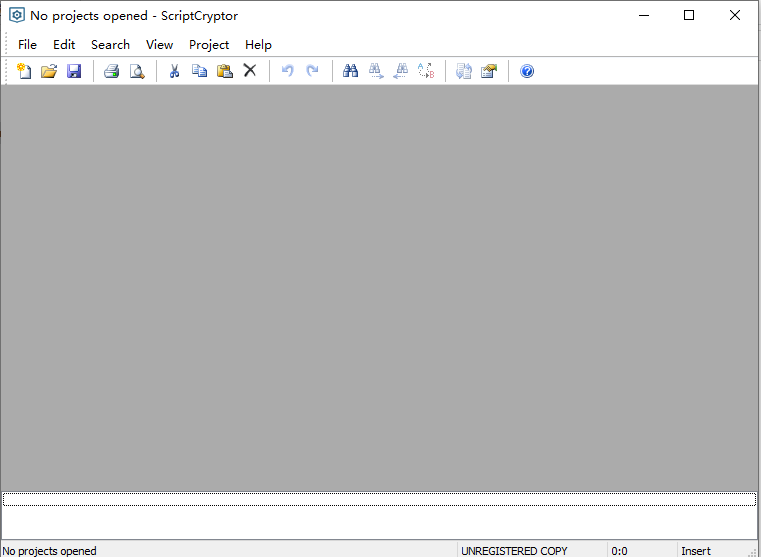
Task: Click the Print toolbar icon
Action: pos(112,71)
